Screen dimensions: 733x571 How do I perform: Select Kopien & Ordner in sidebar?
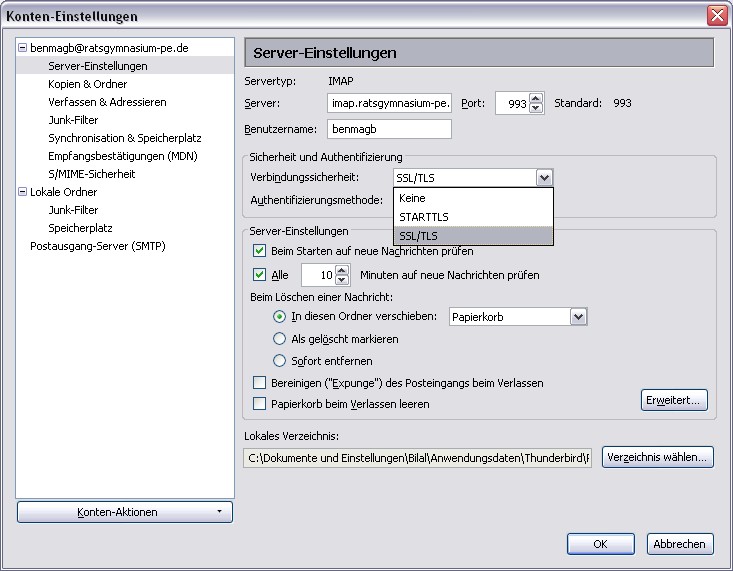point(87,84)
